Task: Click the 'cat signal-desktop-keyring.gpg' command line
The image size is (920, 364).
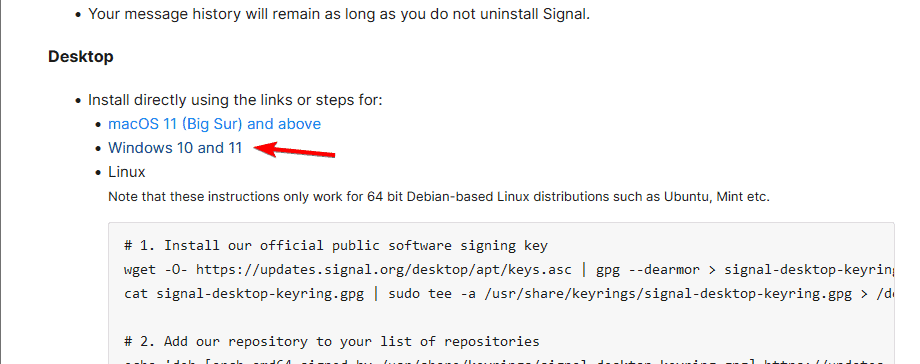Action: pos(509,294)
